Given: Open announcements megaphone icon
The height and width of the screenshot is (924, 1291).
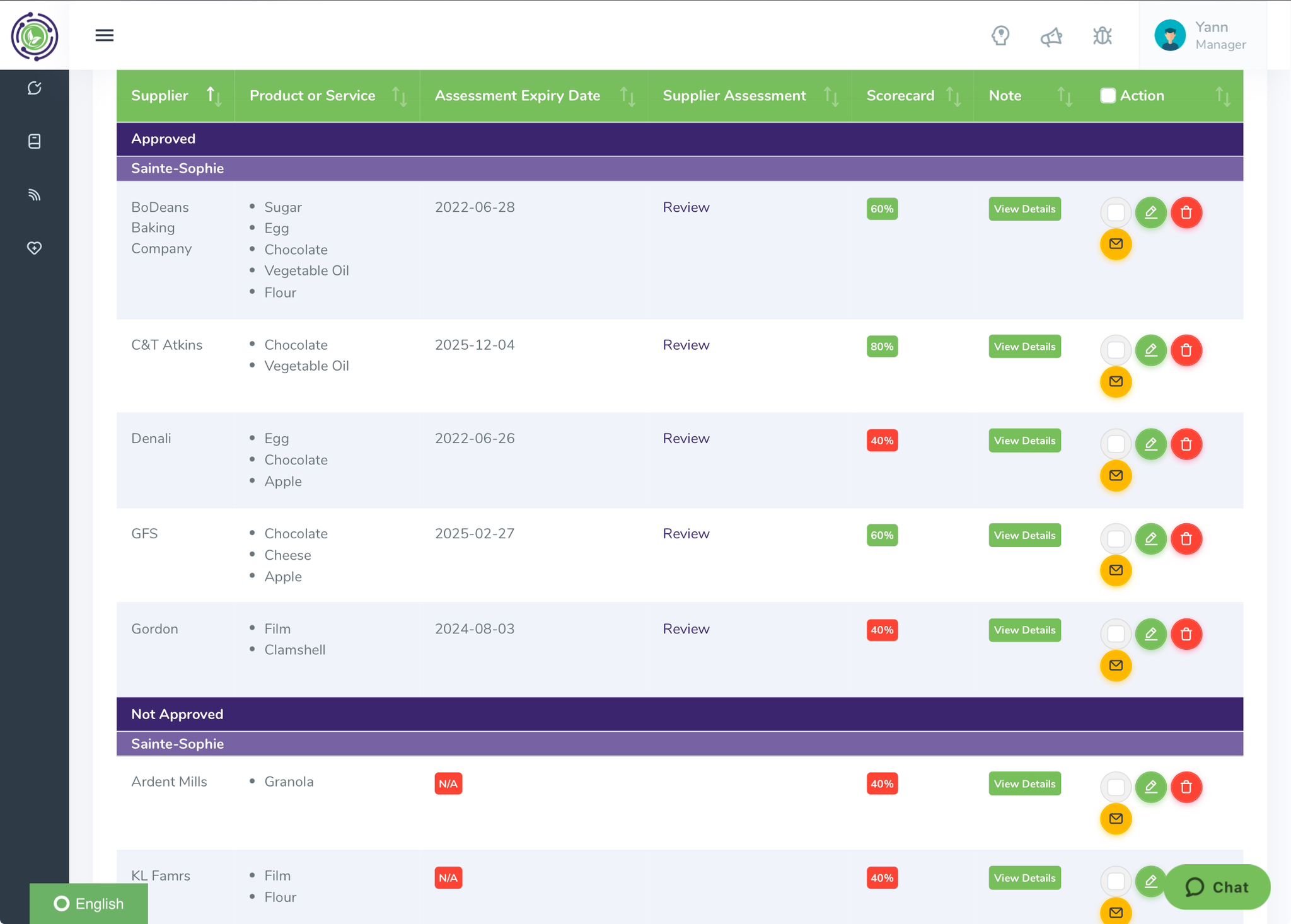Looking at the screenshot, I should tap(1051, 37).
